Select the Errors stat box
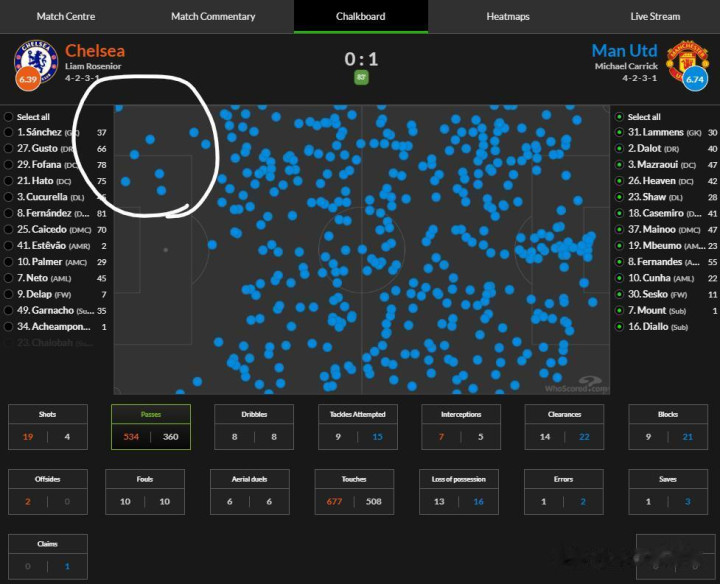The image size is (720, 584). [563, 492]
